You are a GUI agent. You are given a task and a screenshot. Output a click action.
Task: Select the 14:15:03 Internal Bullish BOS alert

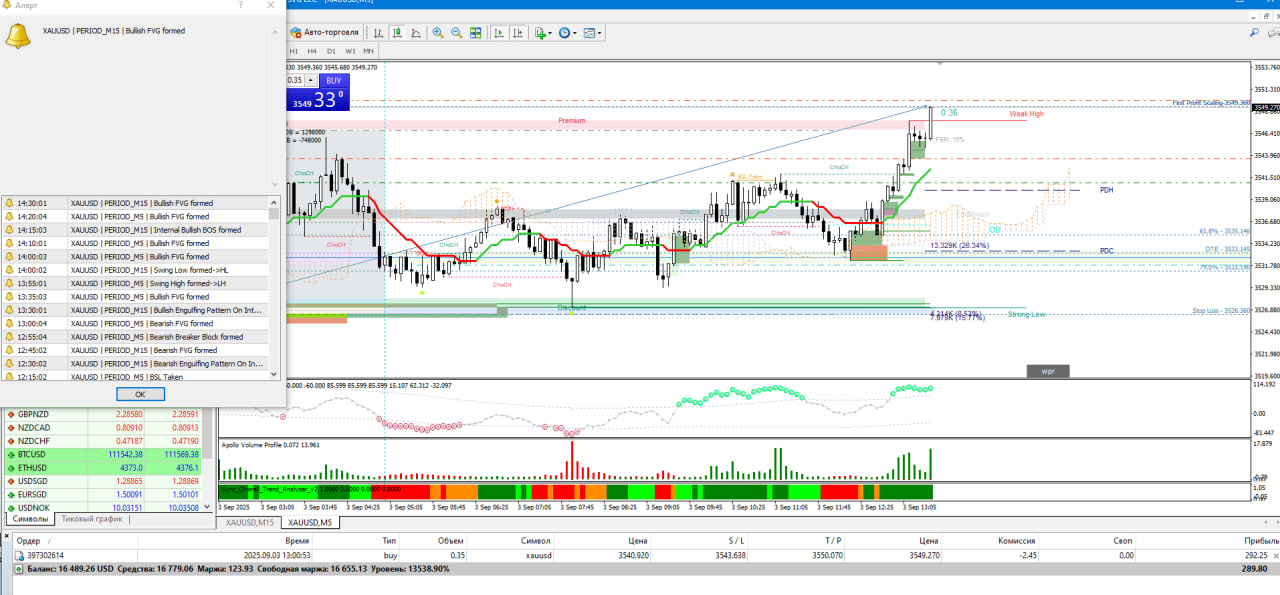click(135, 230)
